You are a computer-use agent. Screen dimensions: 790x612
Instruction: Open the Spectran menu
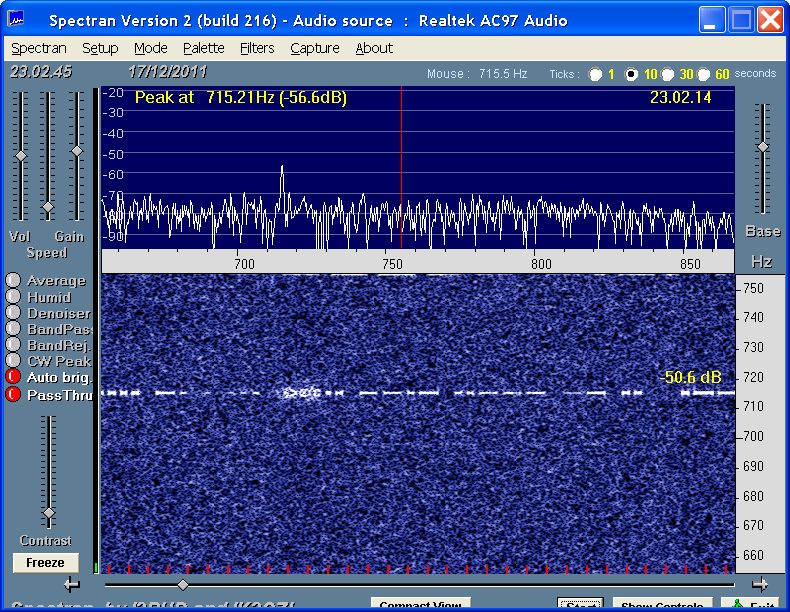(x=39, y=48)
